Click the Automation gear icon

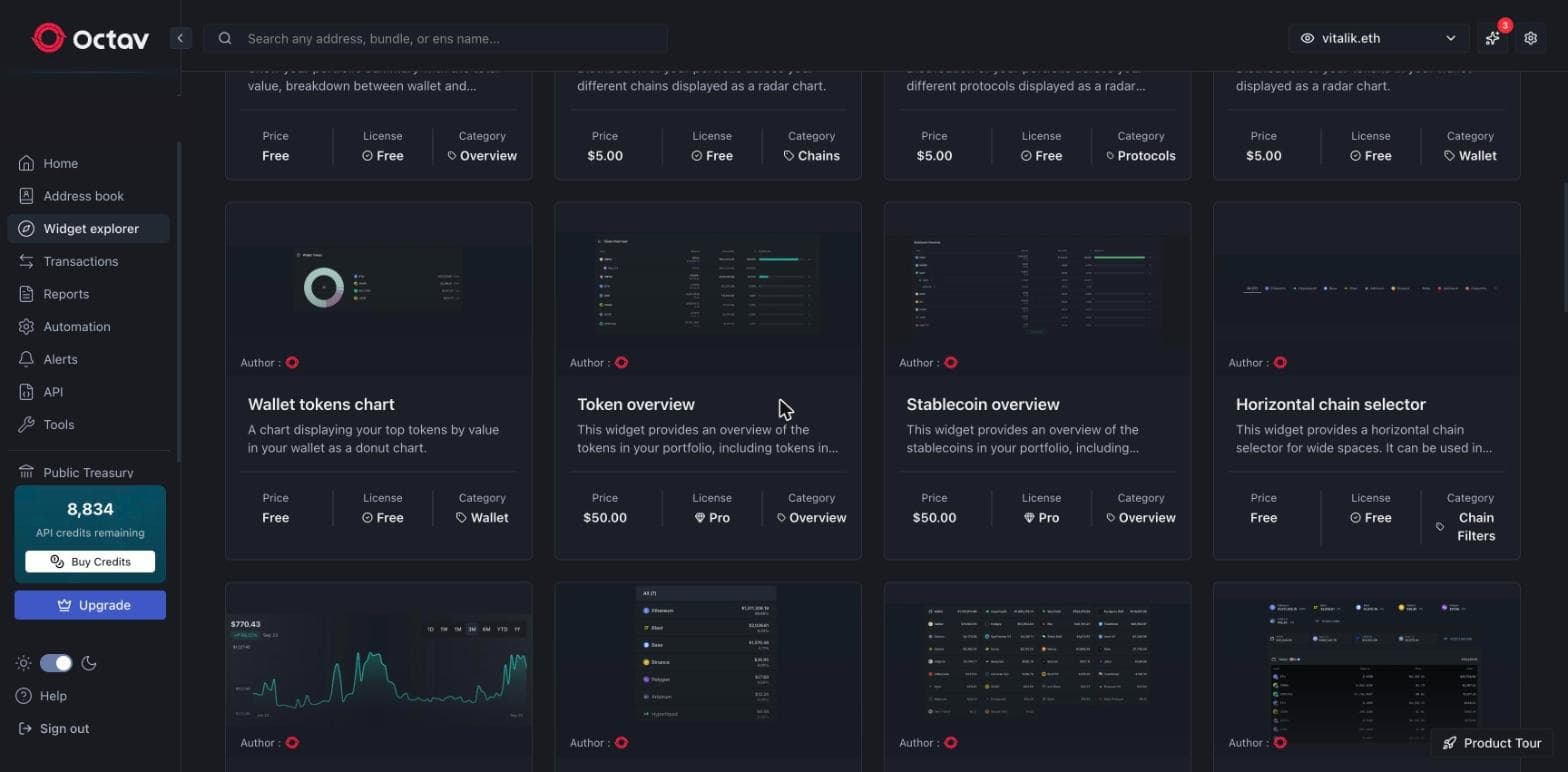[26, 326]
